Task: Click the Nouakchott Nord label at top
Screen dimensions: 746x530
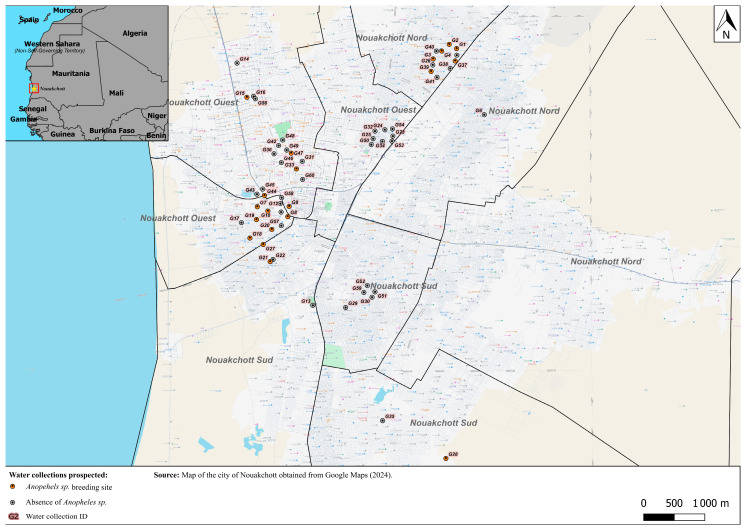Action: [x=392, y=38]
